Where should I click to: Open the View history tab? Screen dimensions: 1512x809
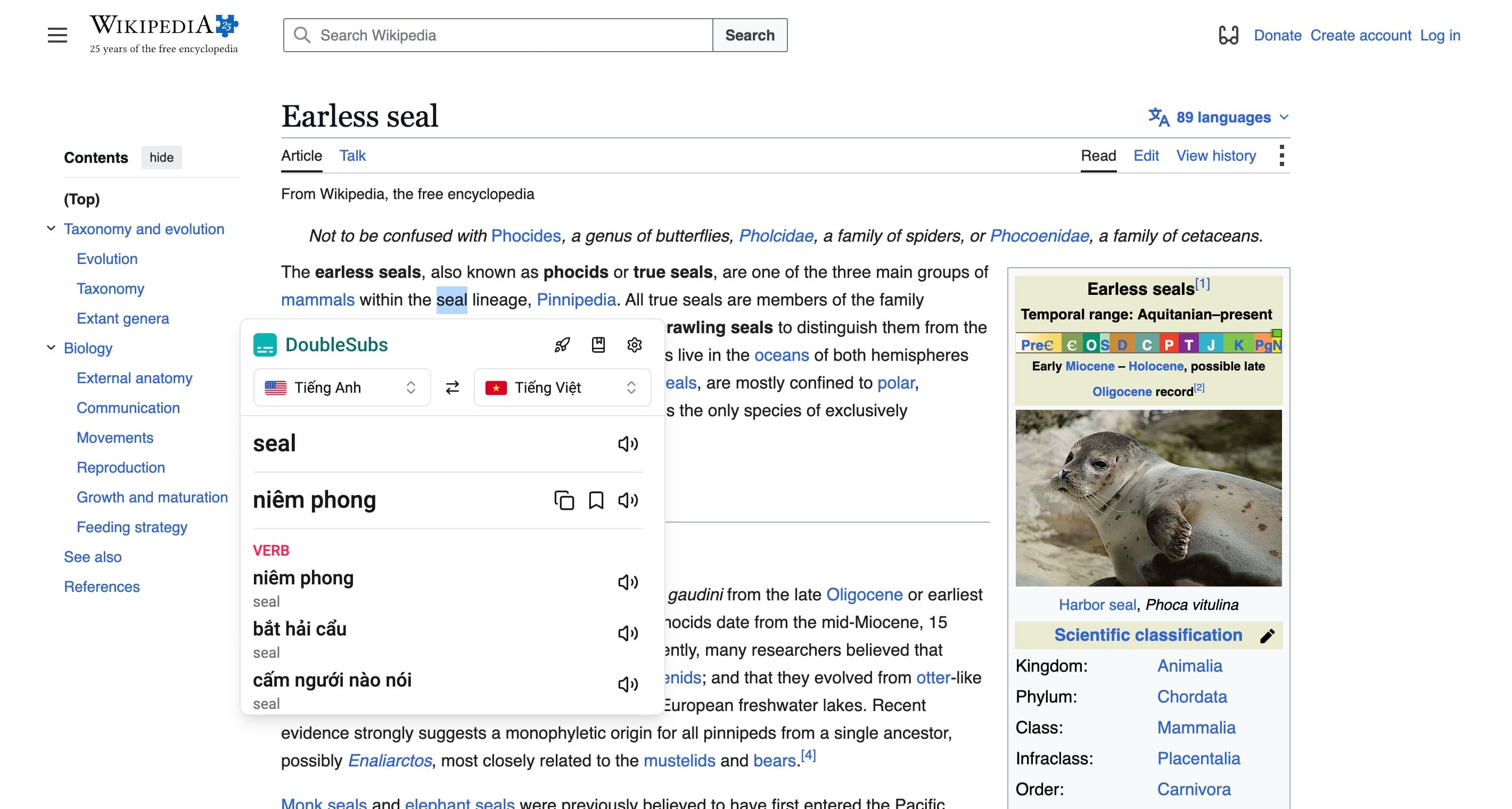click(x=1216, y=155)
